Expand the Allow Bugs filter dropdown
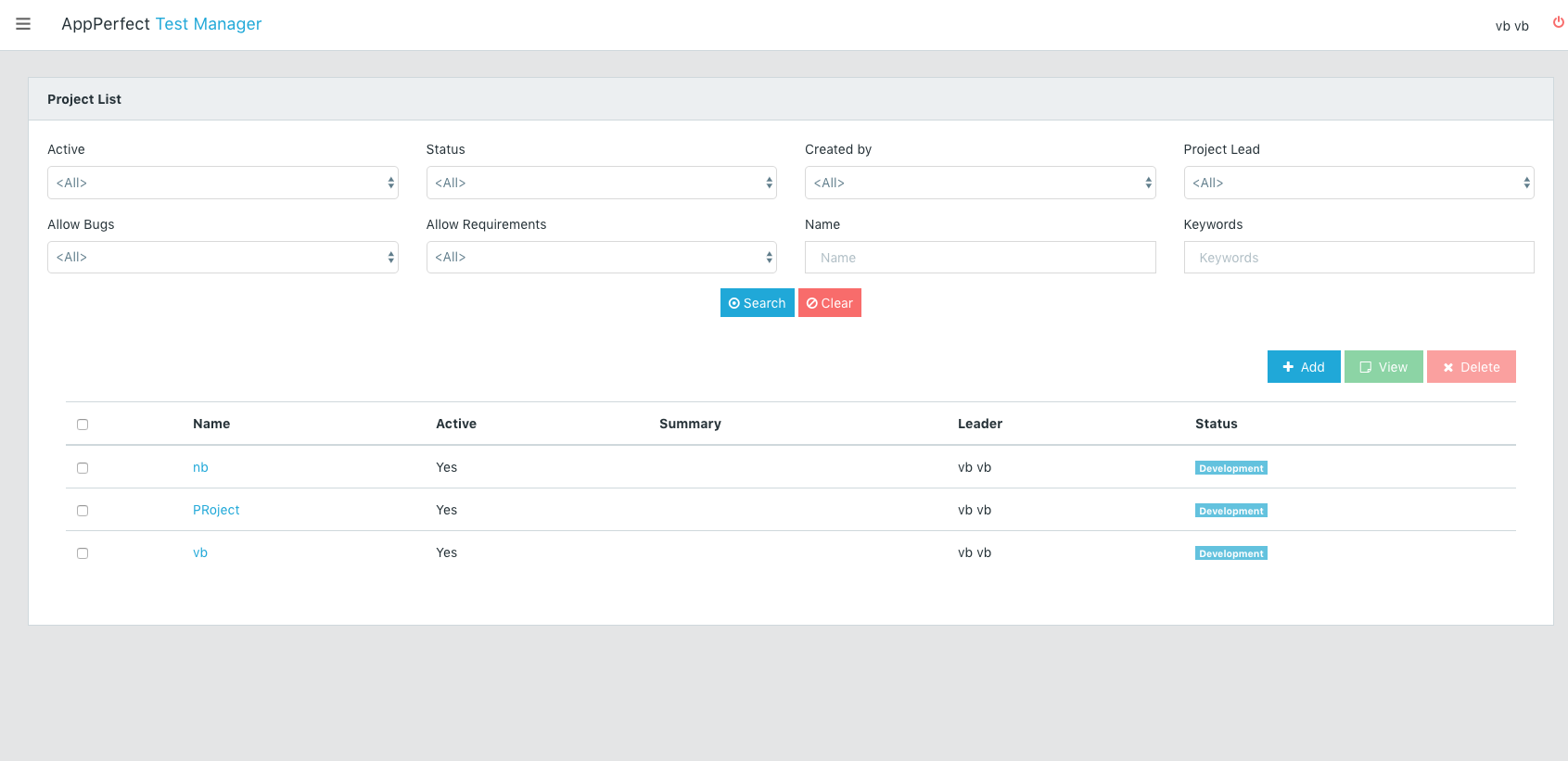 pos(223,257)
